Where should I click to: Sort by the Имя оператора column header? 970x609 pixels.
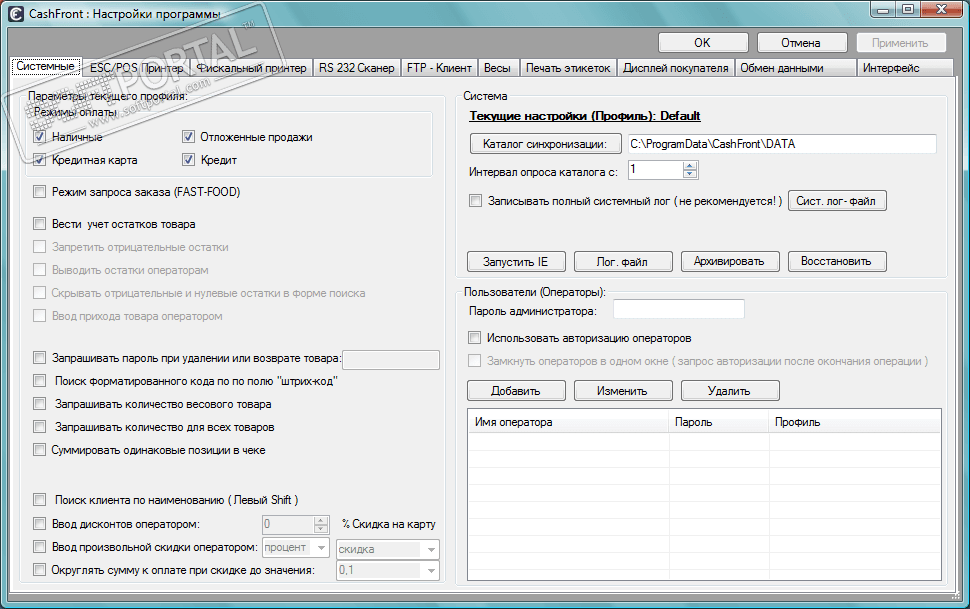click(569, 421)
